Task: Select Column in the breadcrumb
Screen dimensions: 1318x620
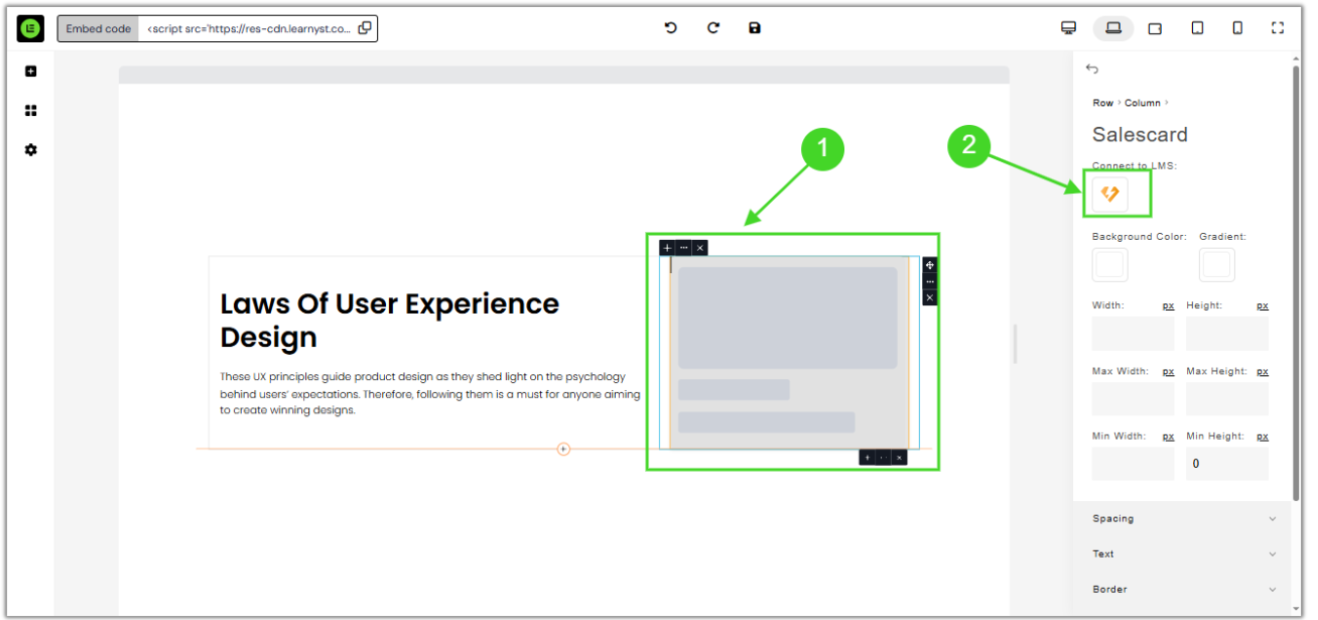Action: (x=1142, y=103)
